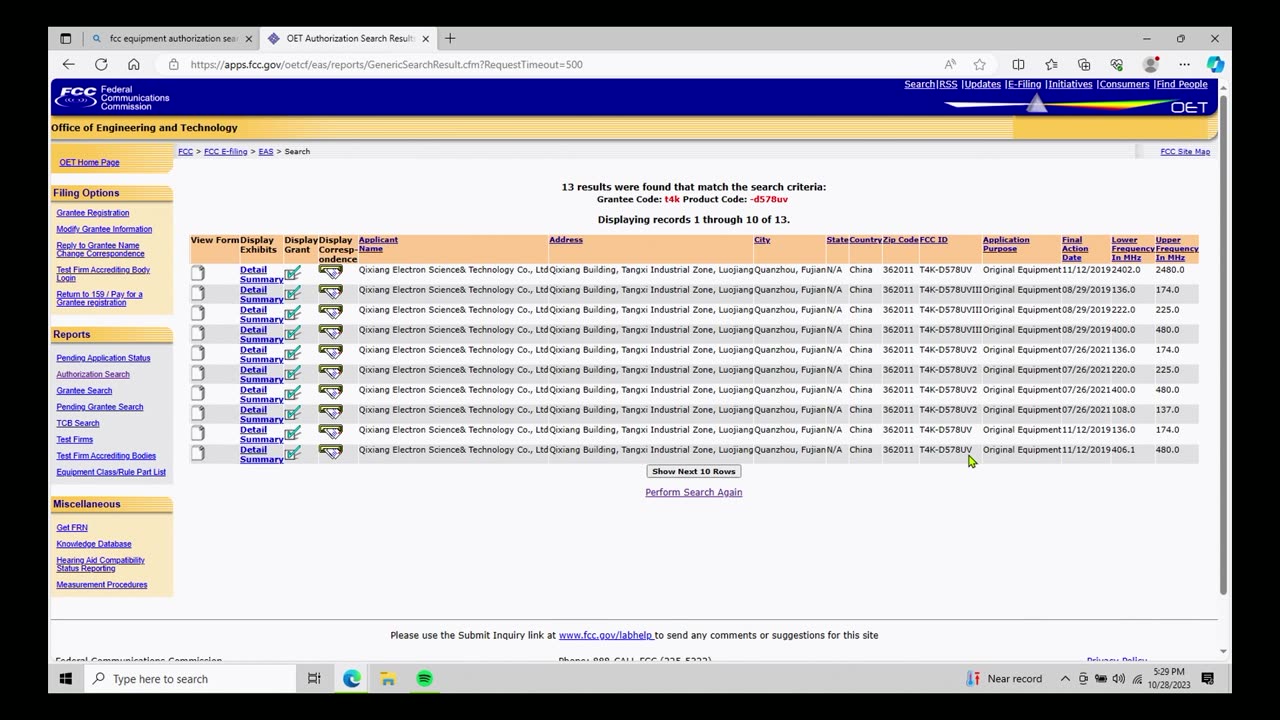Open View Form icon for 222.0 MHz row
The width and height of the screenshot is (1280, 720).
198,313
